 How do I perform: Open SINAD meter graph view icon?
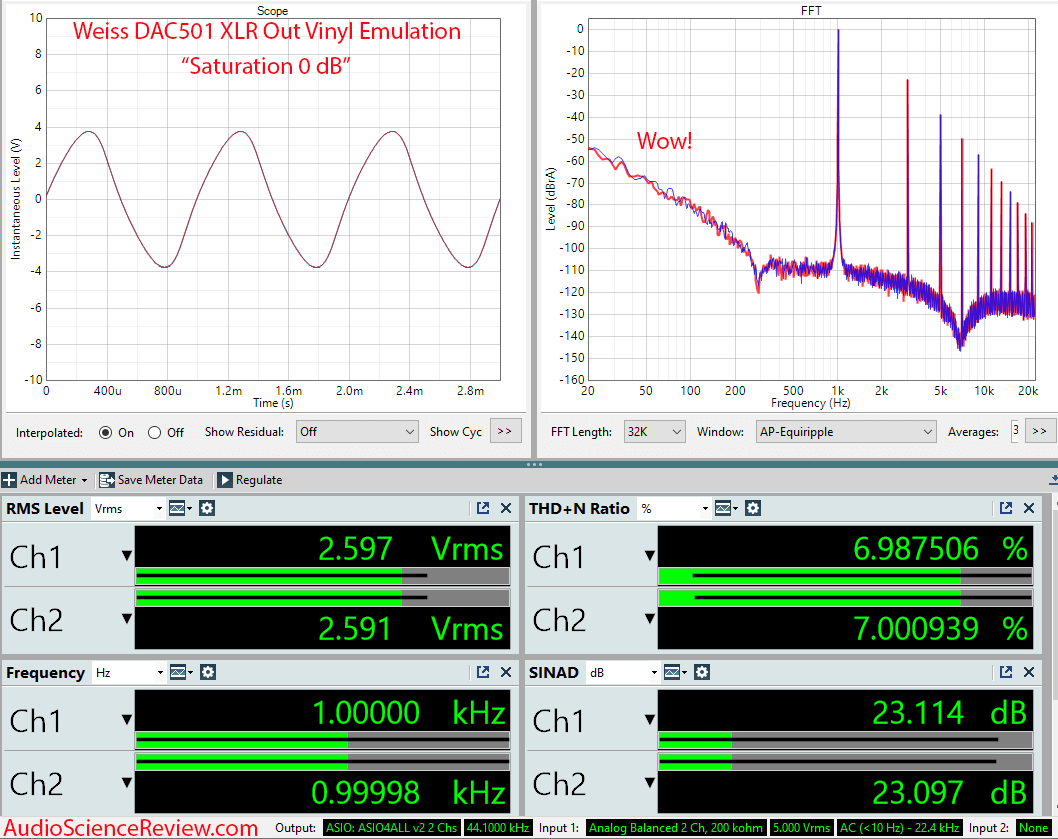pyautogui.click(x=672, y=672)
